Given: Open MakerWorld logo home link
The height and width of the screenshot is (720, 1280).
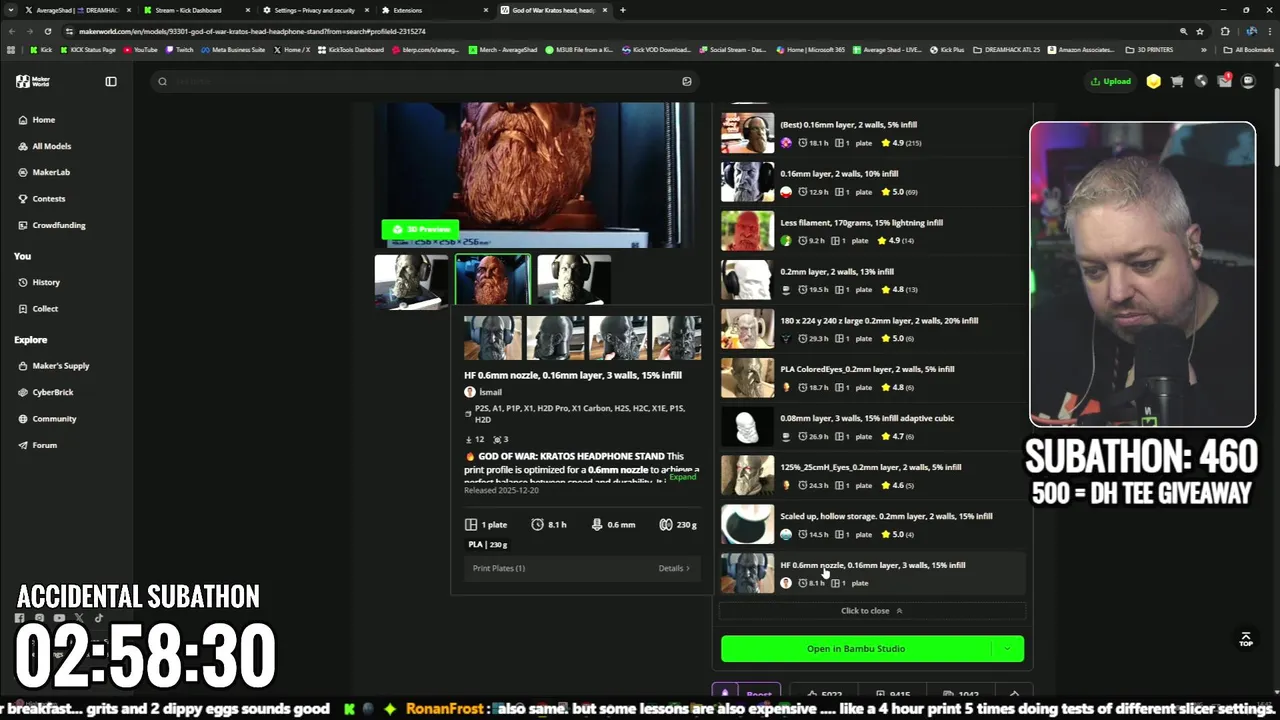Looking at the screenshot, I should pyautogui.click(x=32, y=81).
